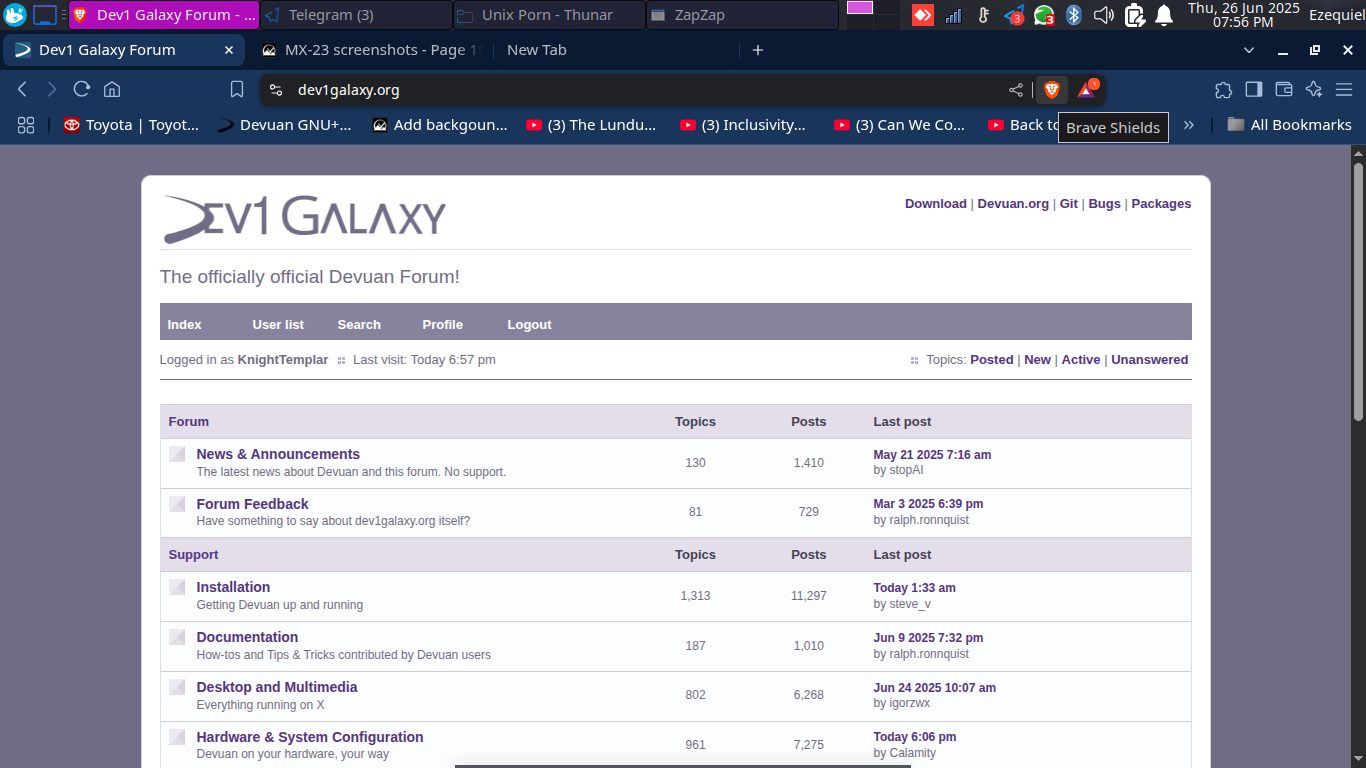Reload the page
The height and width of the screenshot is (768, 1366).
[82, 89]
